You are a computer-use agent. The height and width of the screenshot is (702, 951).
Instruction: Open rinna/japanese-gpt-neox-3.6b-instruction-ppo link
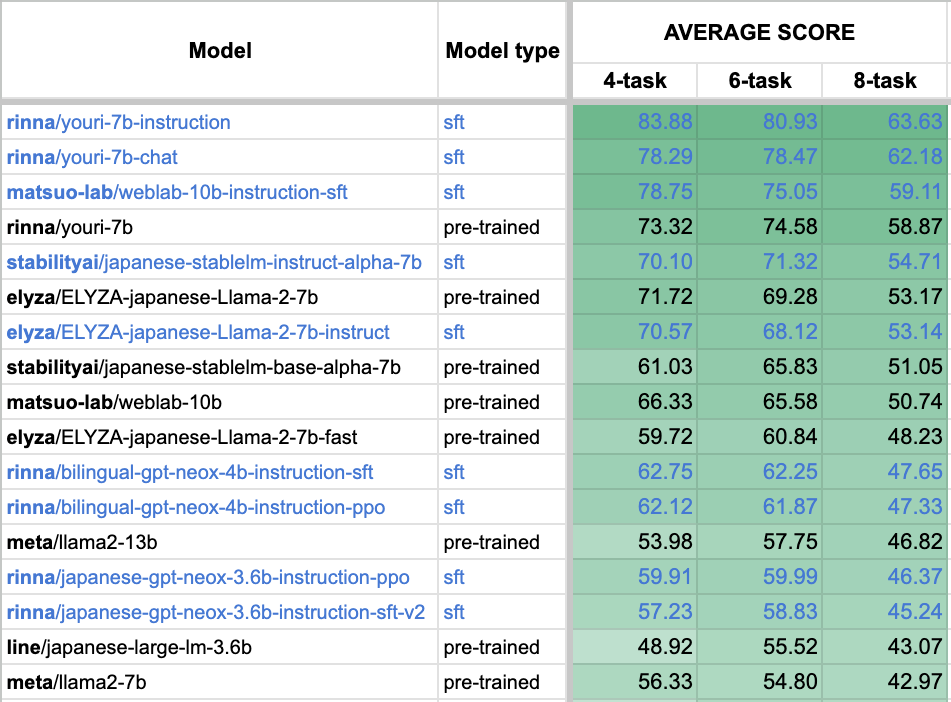[207, 577]
